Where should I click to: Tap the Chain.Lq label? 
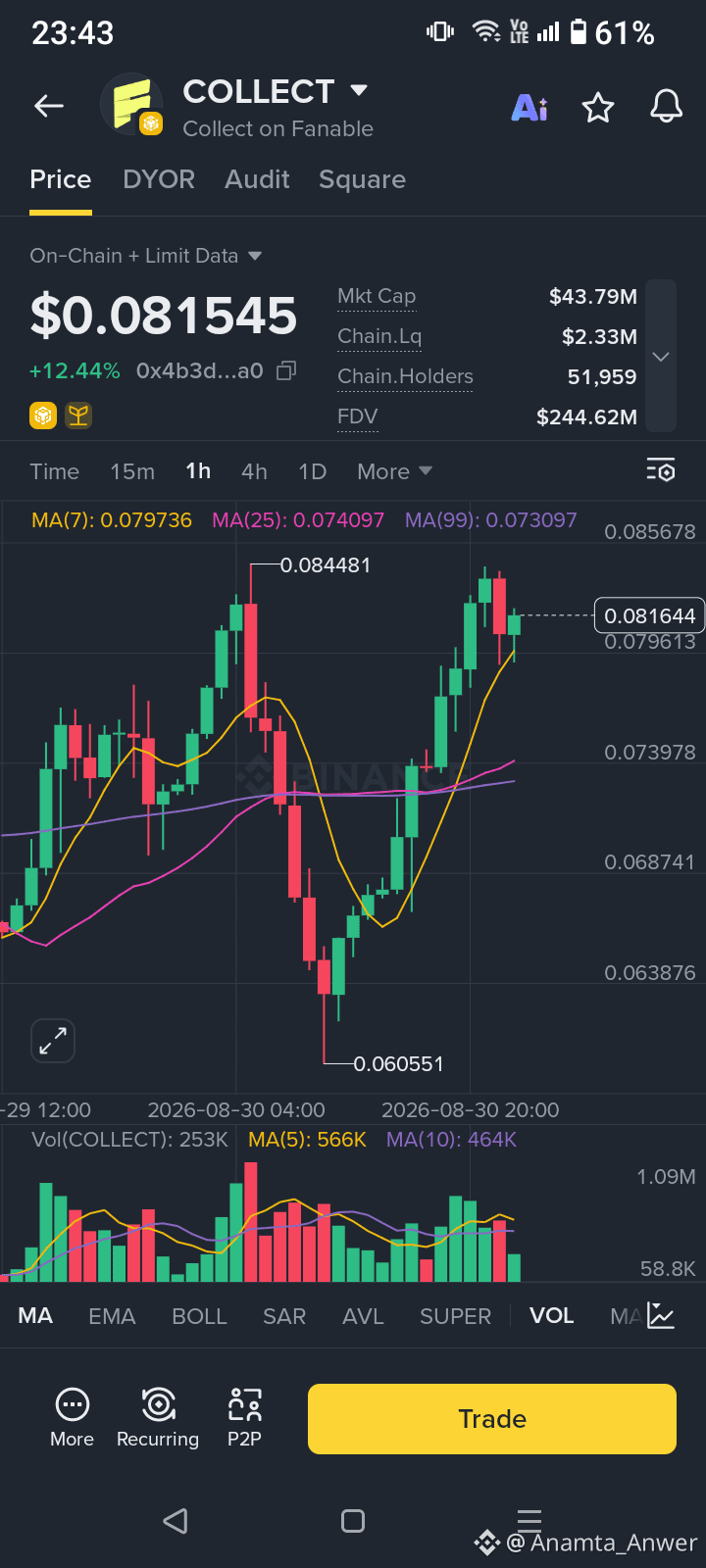pos(379,336)
